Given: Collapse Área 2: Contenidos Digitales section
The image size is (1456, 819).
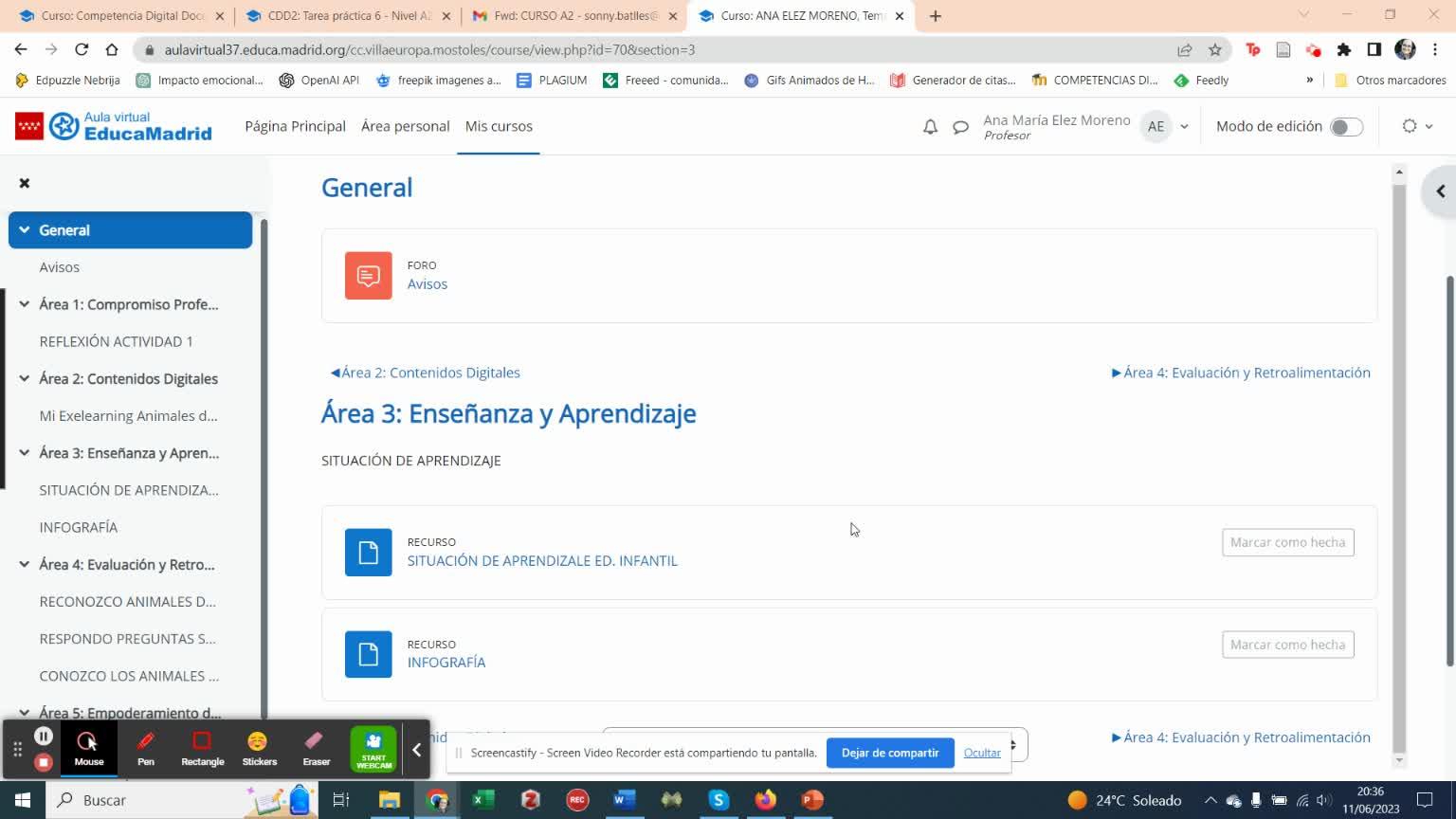Looking at the screenshot, I should 25,378.
